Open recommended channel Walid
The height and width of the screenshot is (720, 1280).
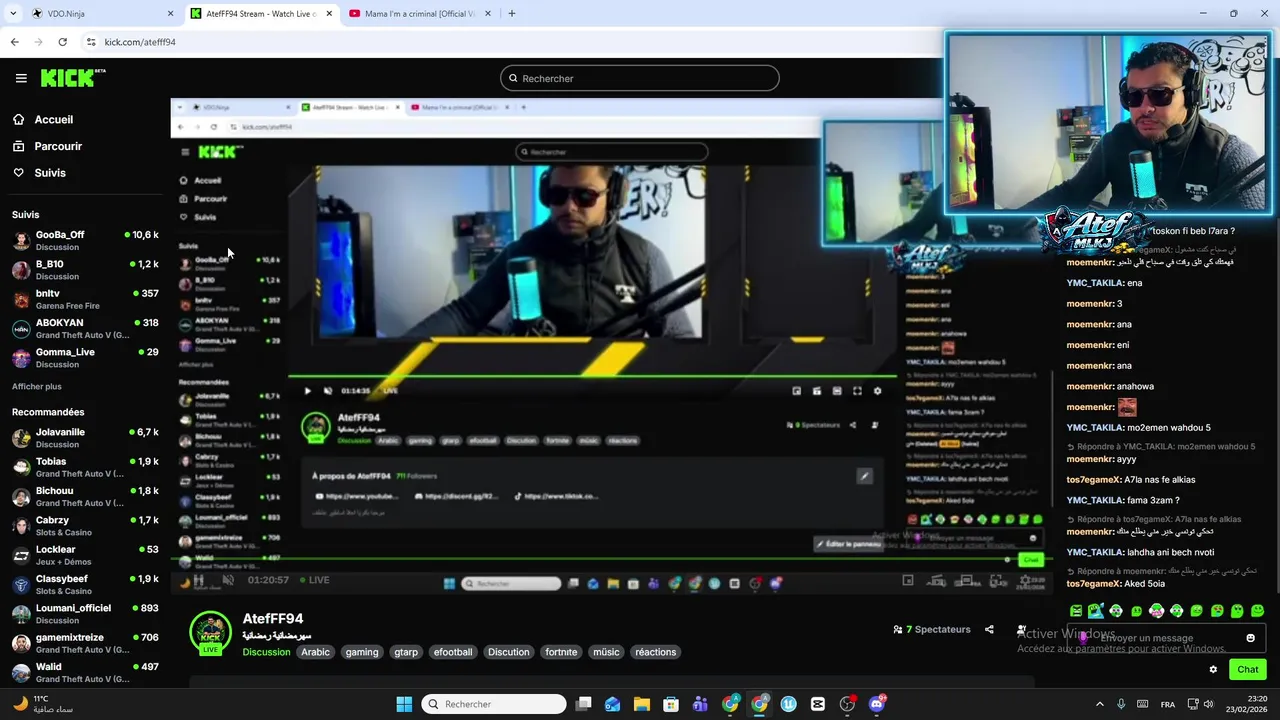click(85, 672)
